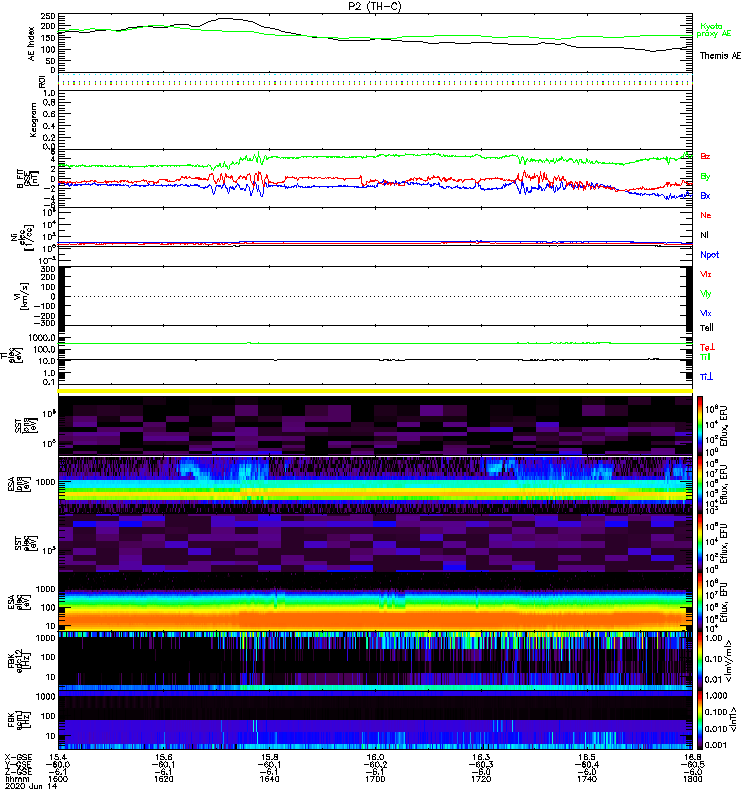This screenshot has width=750, height=800.
Task: Select the blue Vix legend entry
Action: point(706,313)
